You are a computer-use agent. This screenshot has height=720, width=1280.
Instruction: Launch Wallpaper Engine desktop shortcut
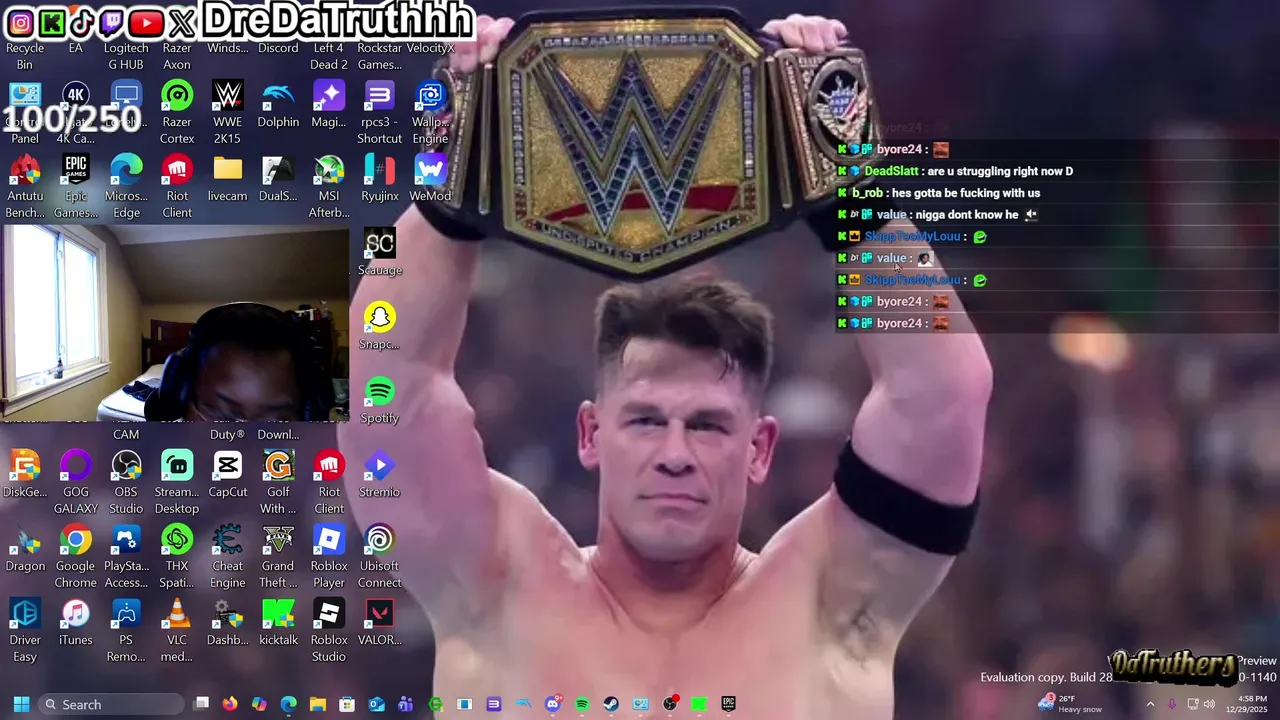430,113
